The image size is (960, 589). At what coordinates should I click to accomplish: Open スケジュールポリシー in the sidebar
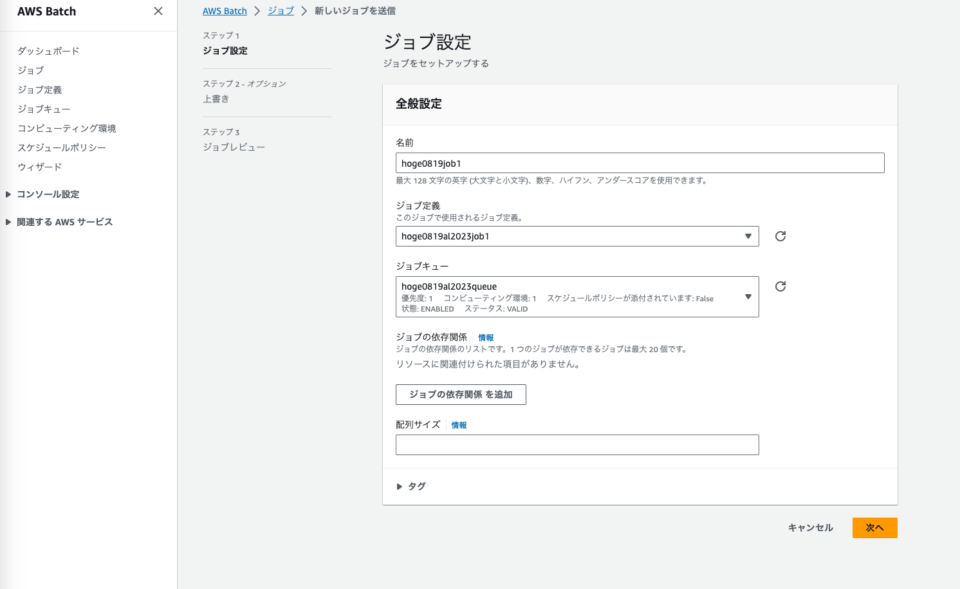click(62, 148)
